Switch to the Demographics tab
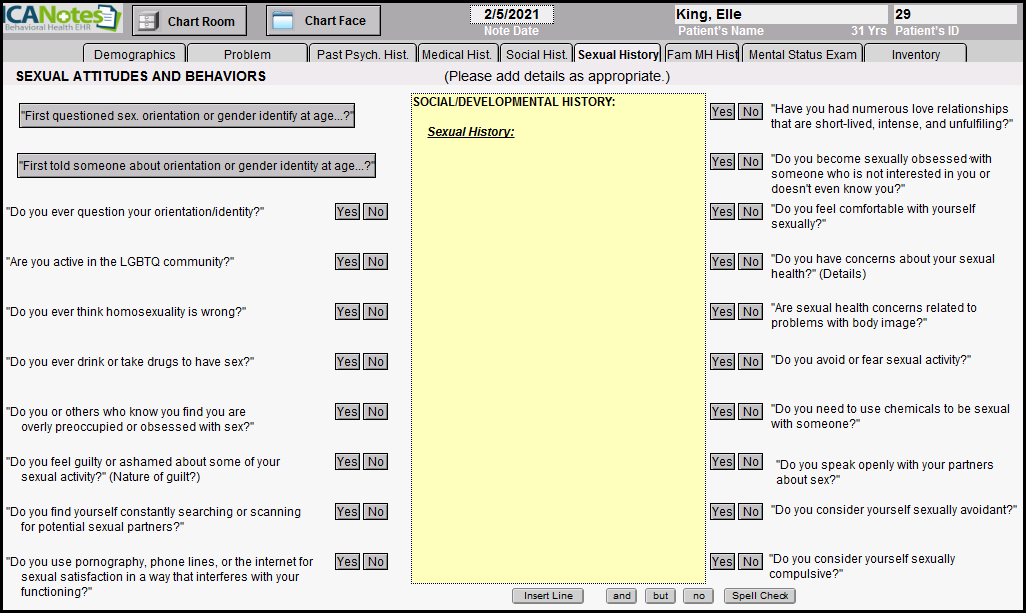This screenshot has height=613, width=1026. (134, 55)
